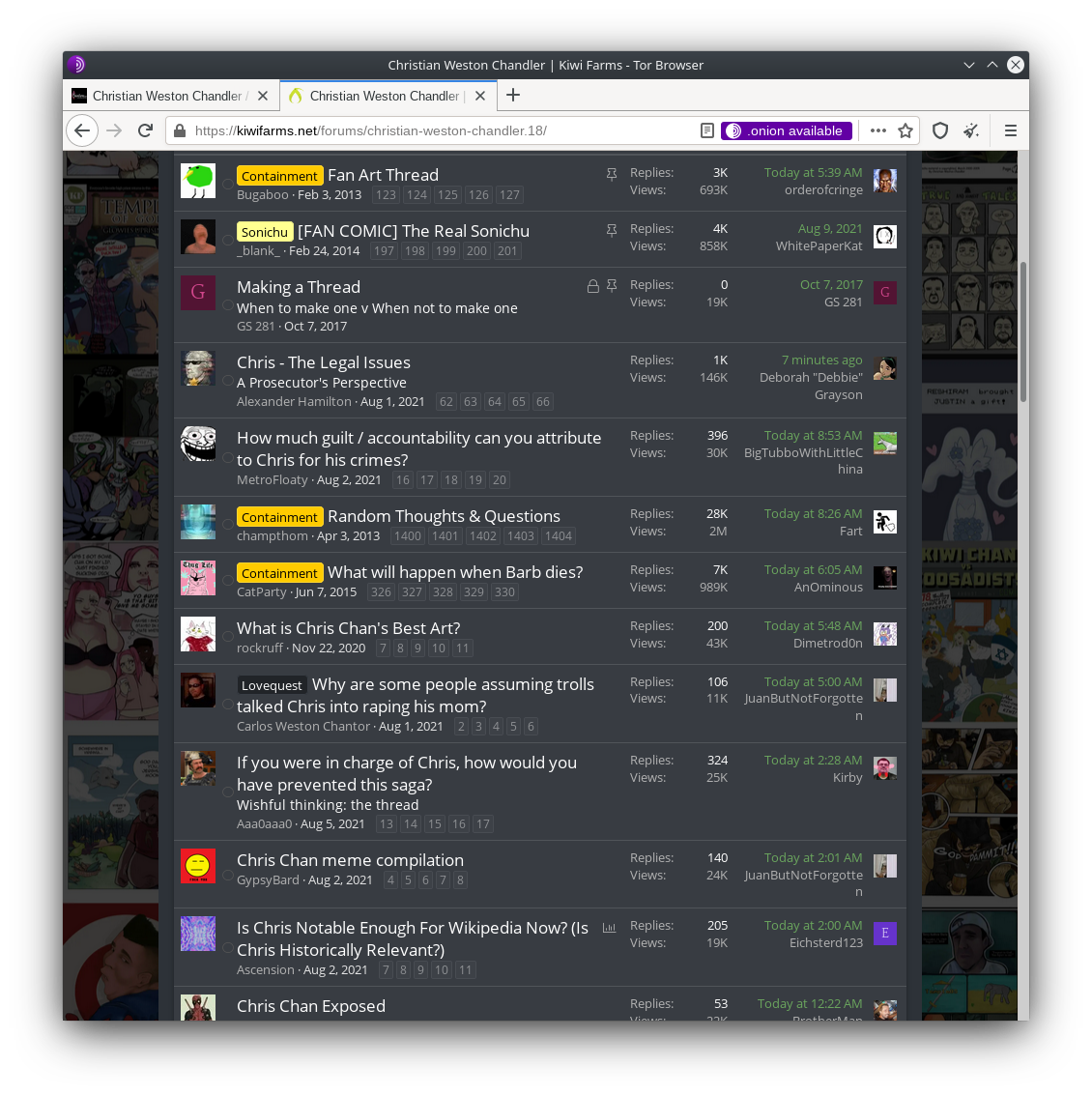
Task: Click the page vertical scrollbar thumb
Action: (1023, 331)
